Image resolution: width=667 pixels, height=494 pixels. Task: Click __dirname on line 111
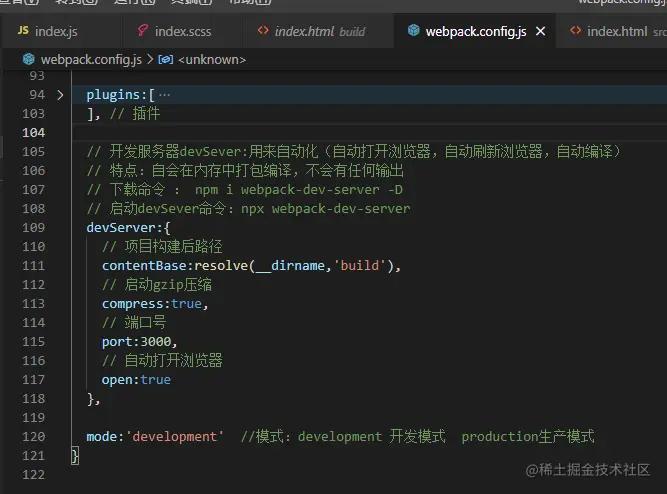(x=291, y=266)
